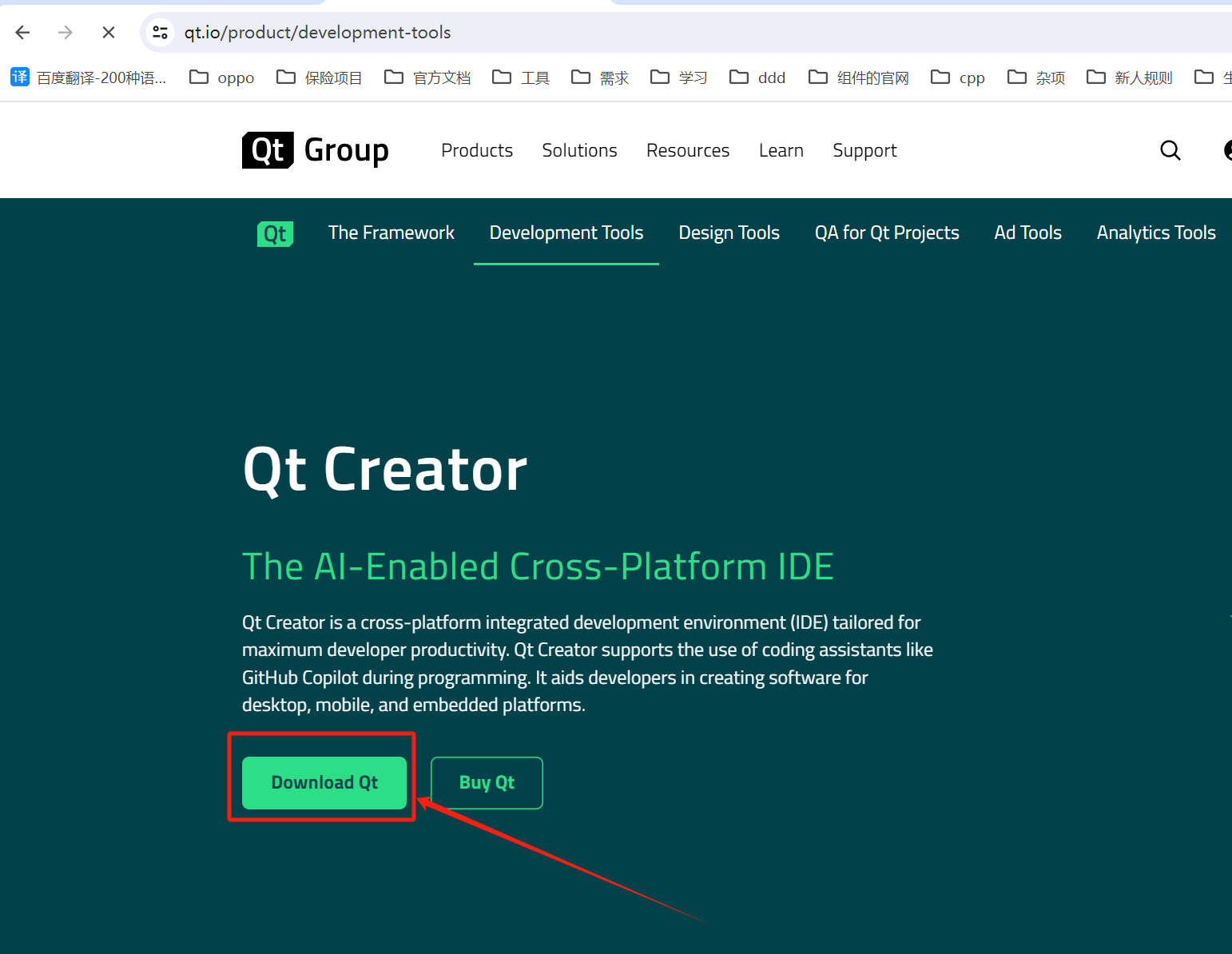Open the Products menu
The height and width of the screenshot is (954, 1232).
(x=477, y=150)
